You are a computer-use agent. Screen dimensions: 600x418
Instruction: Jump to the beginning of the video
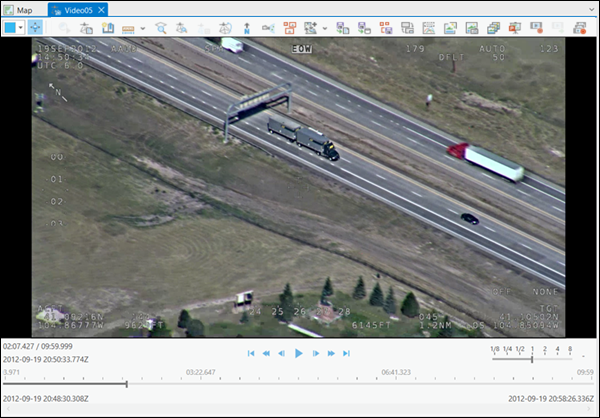click(252, 353)
